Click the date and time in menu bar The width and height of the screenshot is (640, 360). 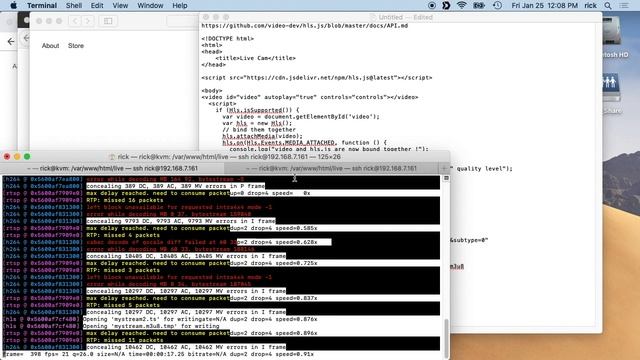click(544, 5)
